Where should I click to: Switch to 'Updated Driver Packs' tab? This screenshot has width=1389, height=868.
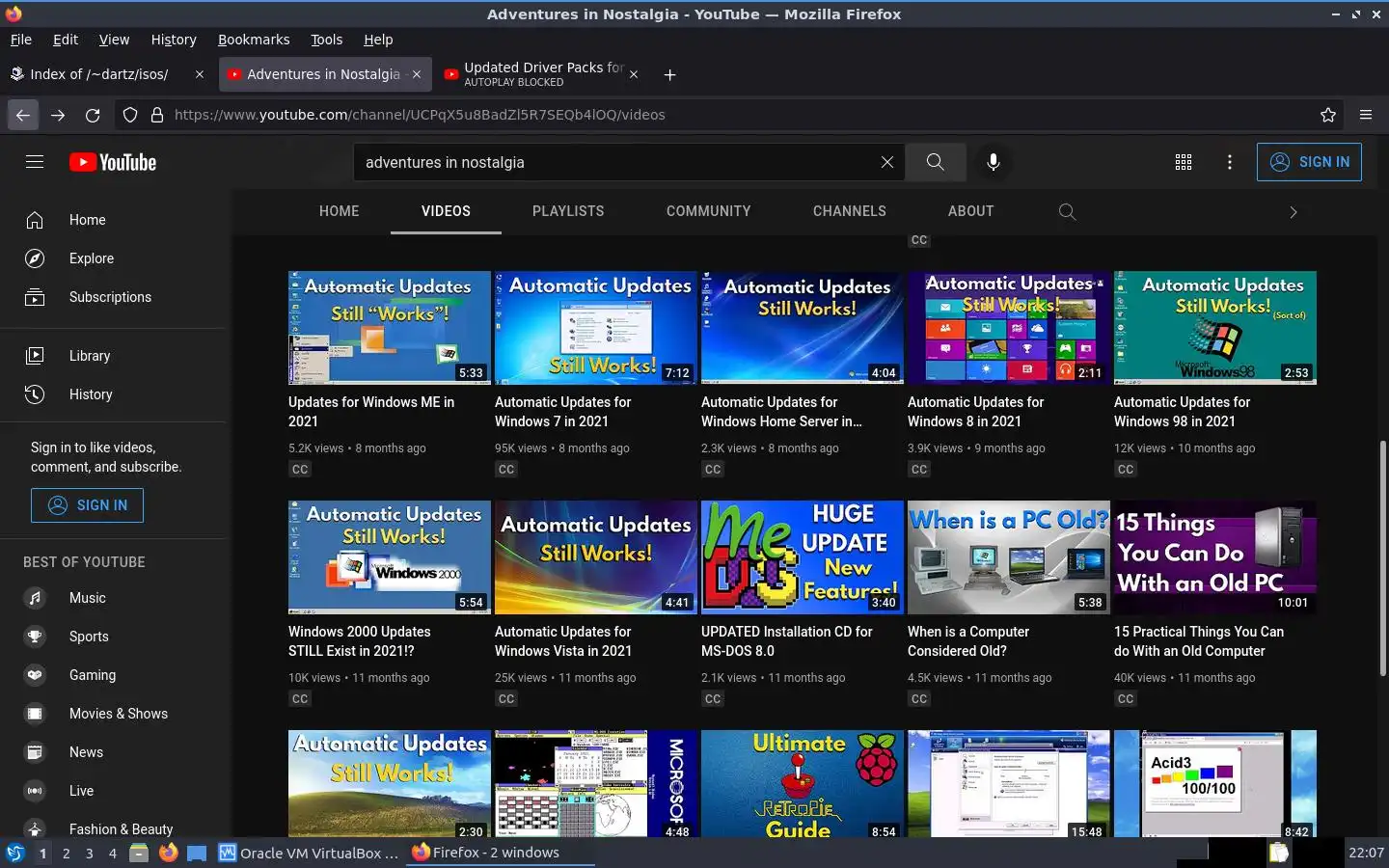(543, 74)
